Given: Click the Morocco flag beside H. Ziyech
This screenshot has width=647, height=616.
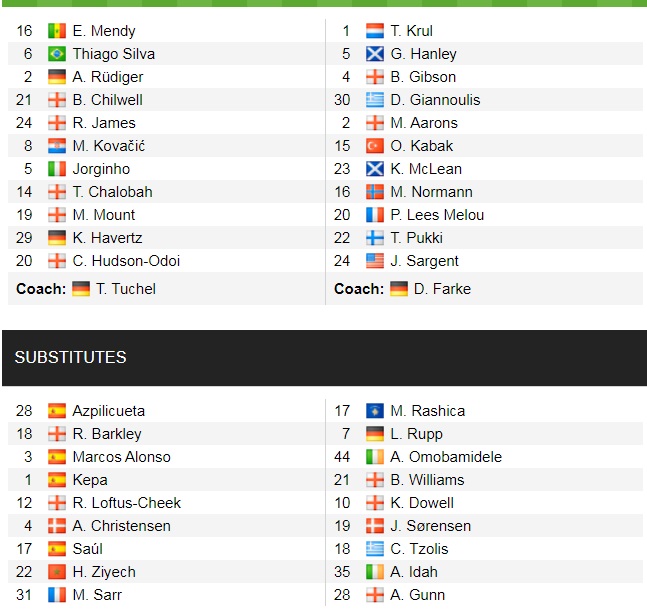Looking at the screenshot, I should (56, 572).
